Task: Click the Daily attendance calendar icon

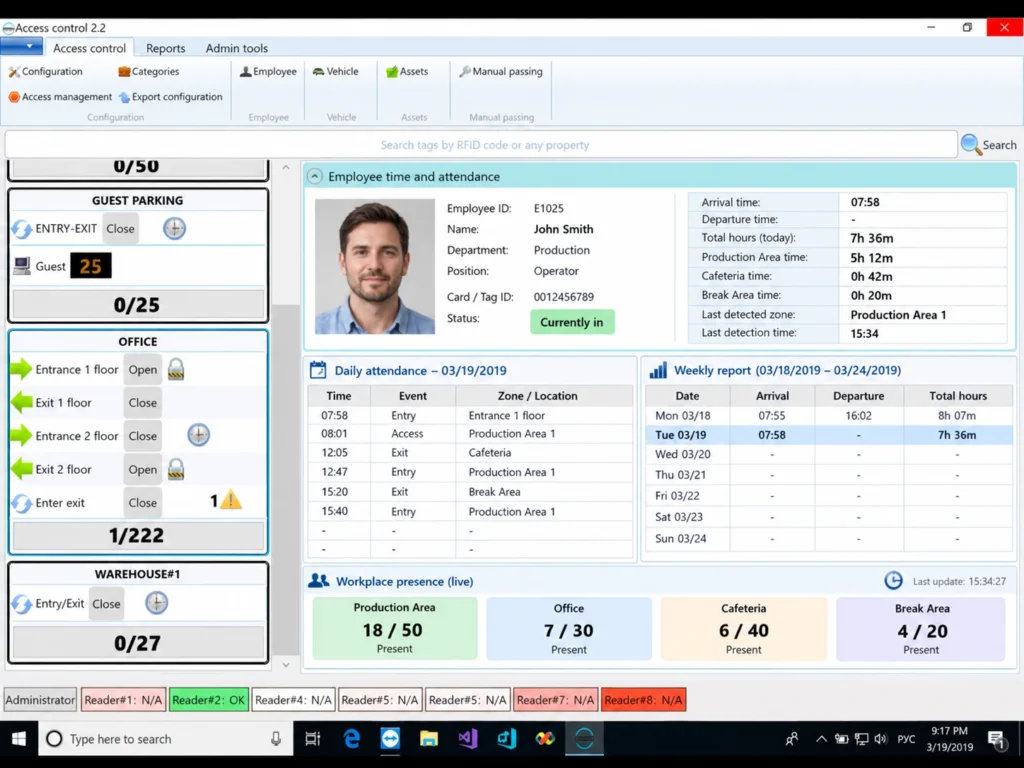Action: (x=318, y=370)
